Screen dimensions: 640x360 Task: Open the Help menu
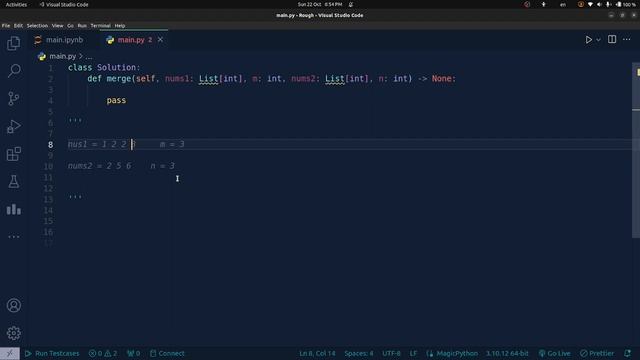click(x=120, y=25)
